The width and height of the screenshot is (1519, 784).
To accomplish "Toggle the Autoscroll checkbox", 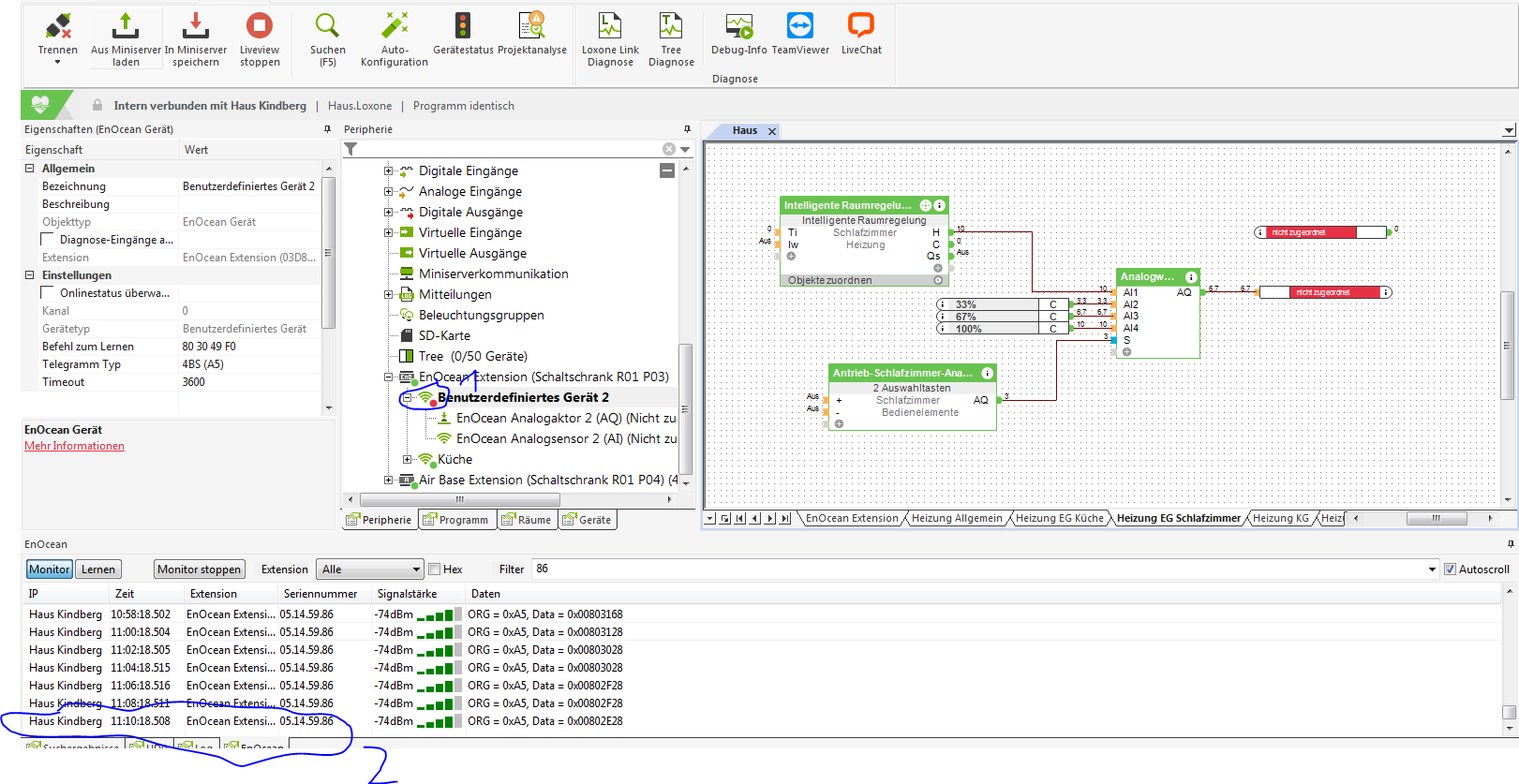I will [1450, 570].
